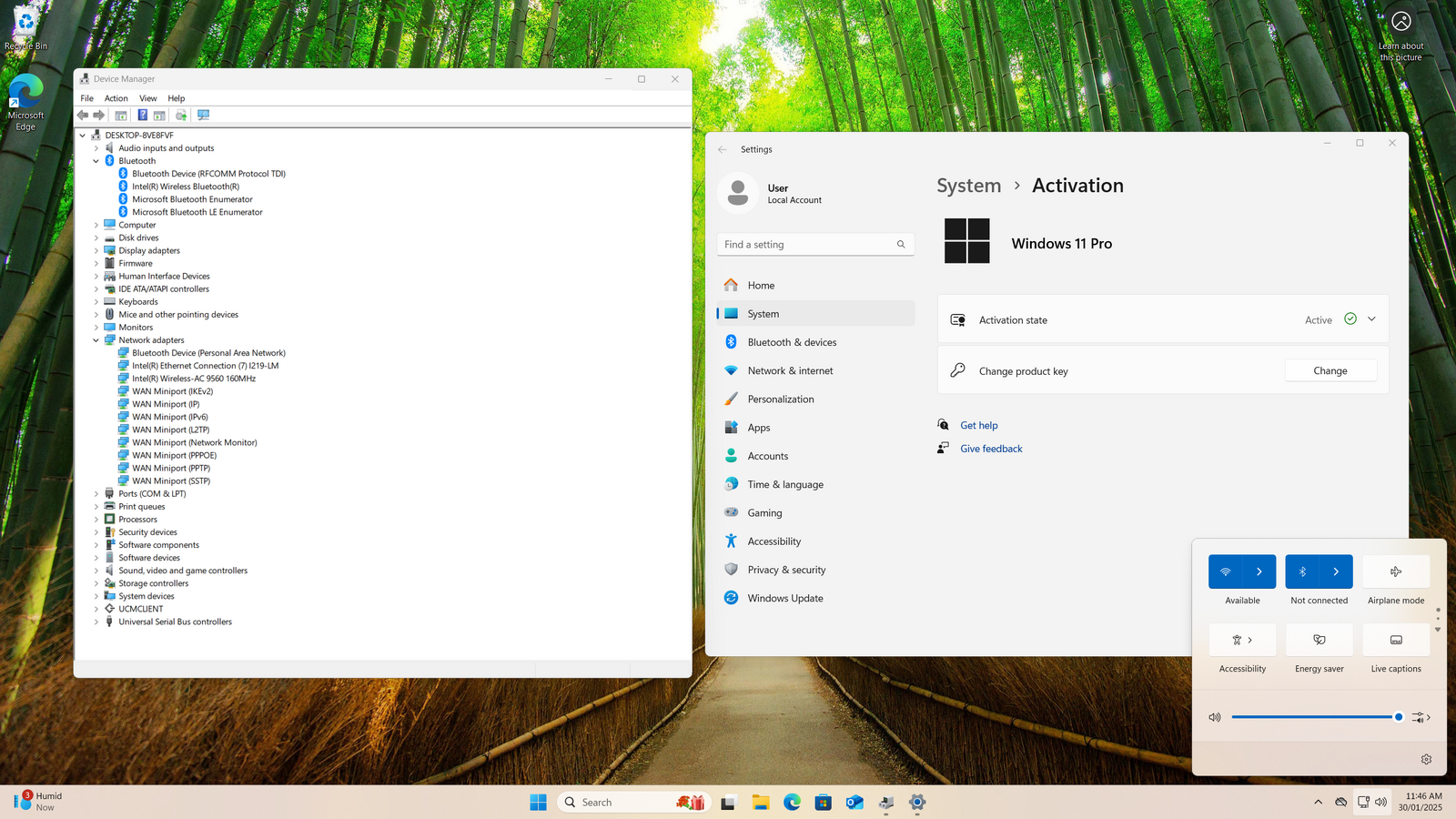Image resolution: width=1456 pixels, height=819 pixels.
Task: Open Microsoft Store from the taskbar
Action: (824, 802)
